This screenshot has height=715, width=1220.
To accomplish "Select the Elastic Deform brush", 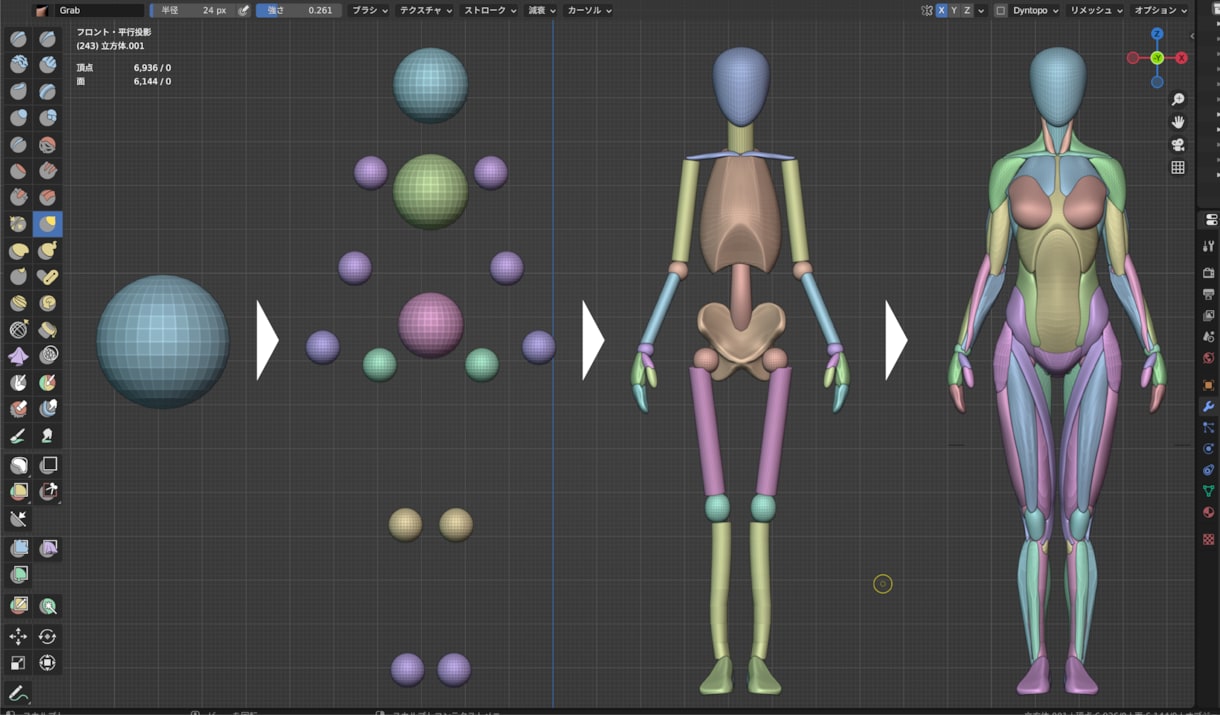I will [18, 250].
